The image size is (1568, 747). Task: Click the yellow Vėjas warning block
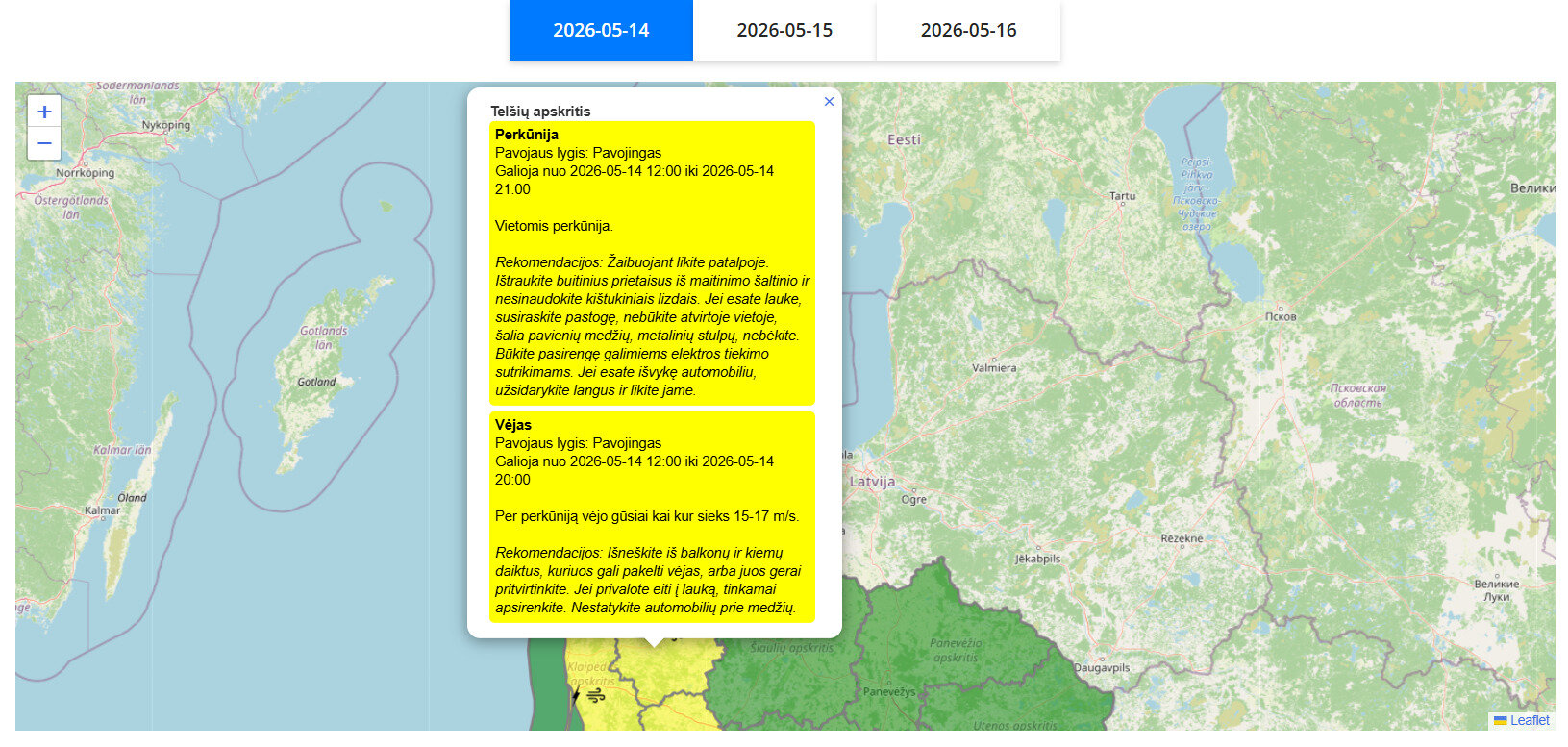653,516
